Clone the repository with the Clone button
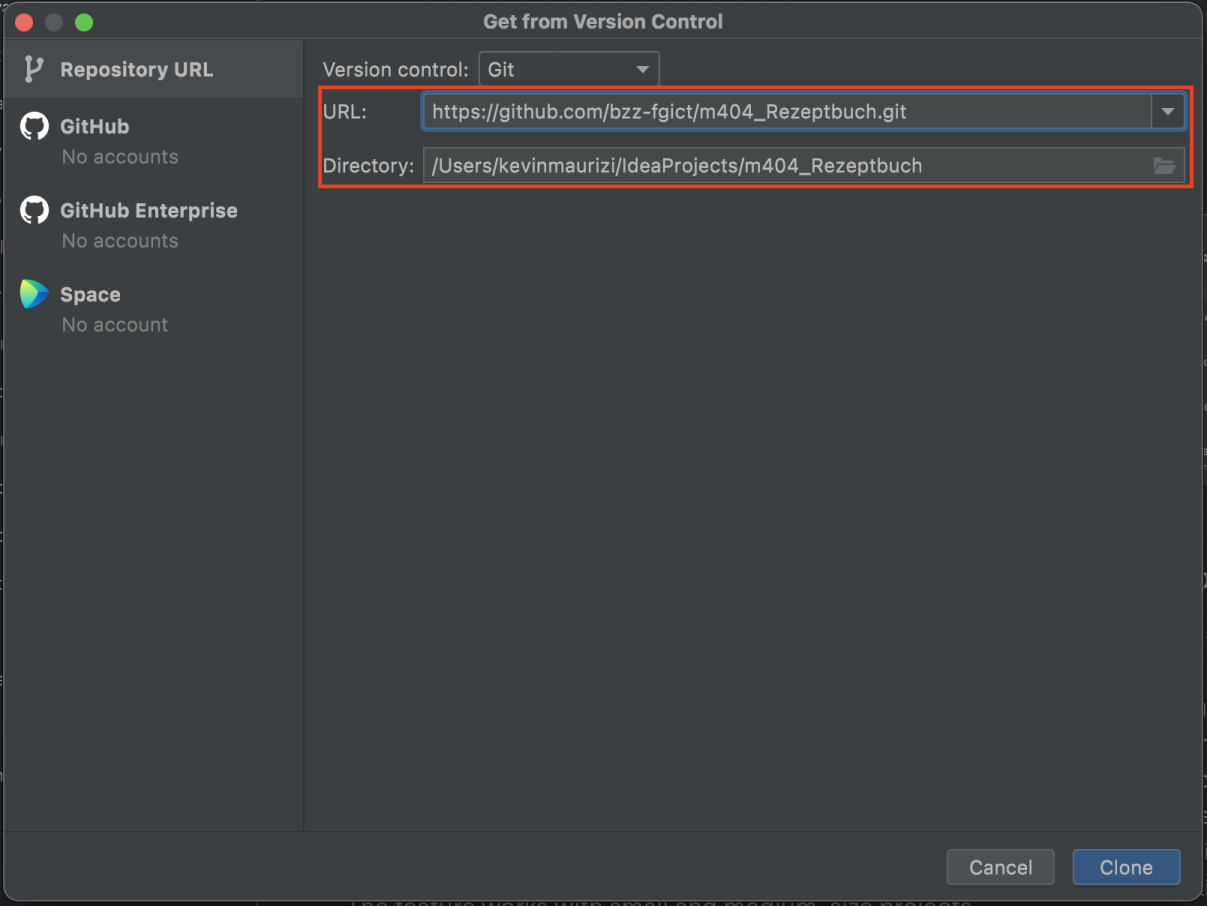The height and width of the screenshot is (906, 1207). pos(1126,867)
